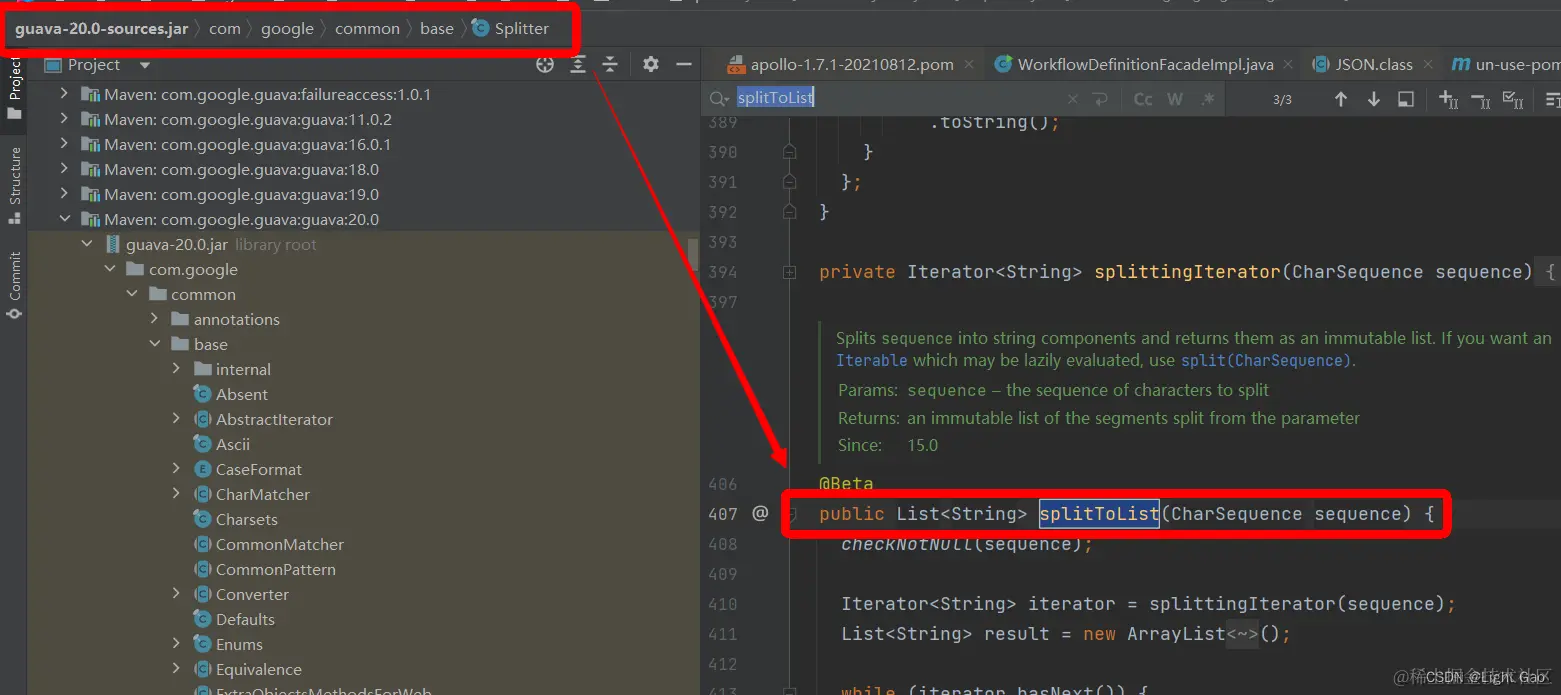Select the Absent class in tree
The image size is (1561, 695).
pyautogui.click(x=241, y=394)
